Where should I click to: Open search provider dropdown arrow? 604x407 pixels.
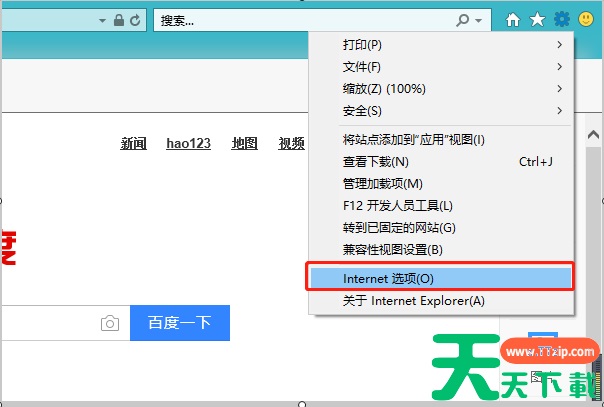[478, 21]
